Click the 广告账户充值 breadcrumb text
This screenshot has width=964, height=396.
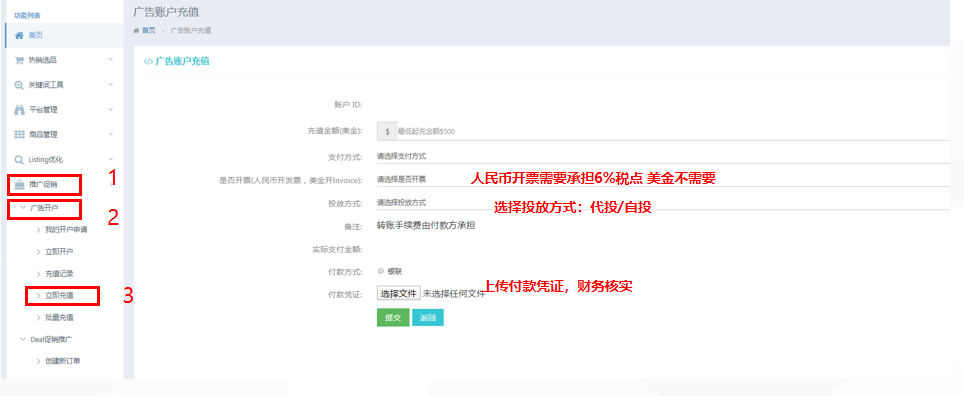[x=191, y=30]
